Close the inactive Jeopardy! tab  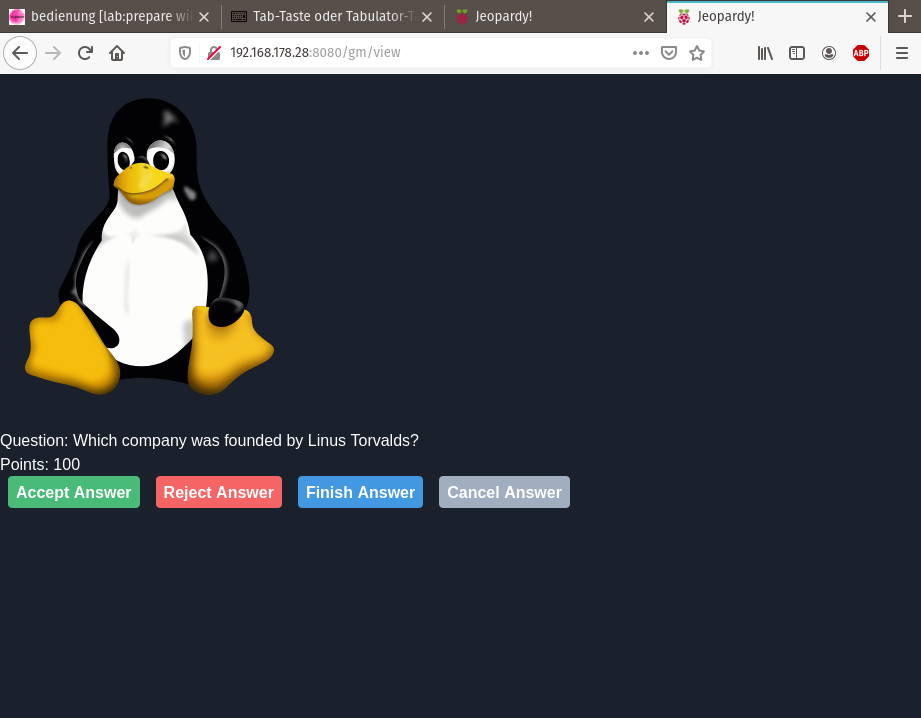648,17
